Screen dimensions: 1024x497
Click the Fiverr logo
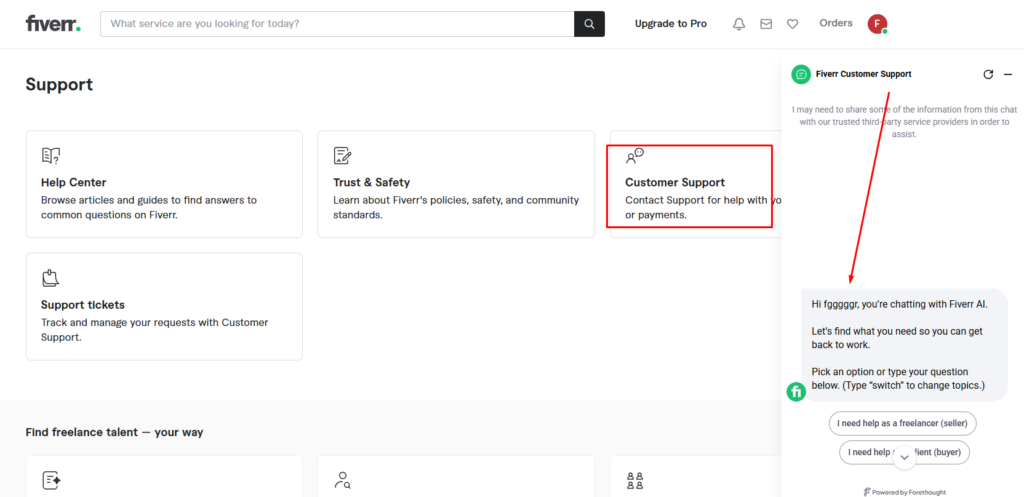tap(54, 24)
